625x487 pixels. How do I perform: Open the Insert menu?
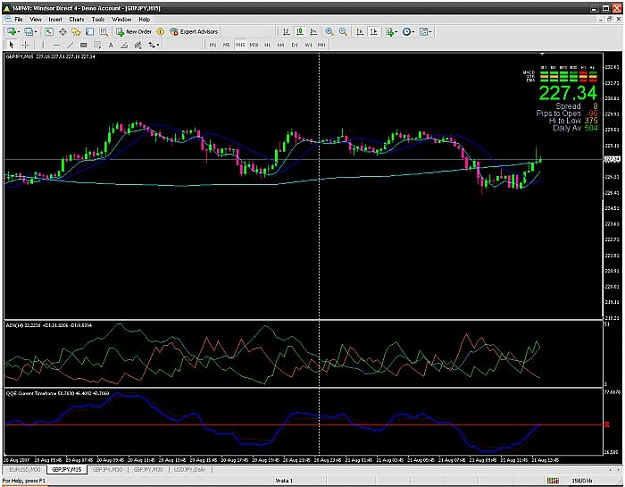point(55,19)
